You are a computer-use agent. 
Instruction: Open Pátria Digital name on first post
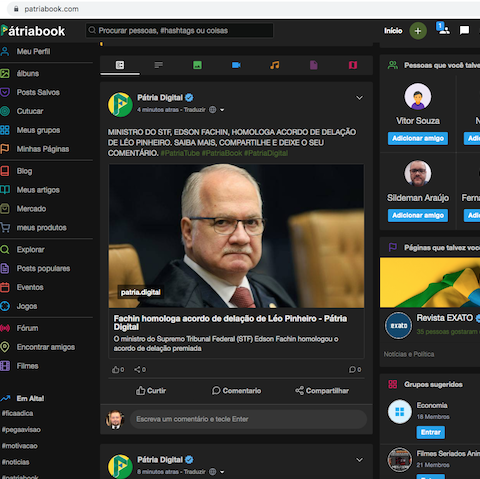click(160, 98)
